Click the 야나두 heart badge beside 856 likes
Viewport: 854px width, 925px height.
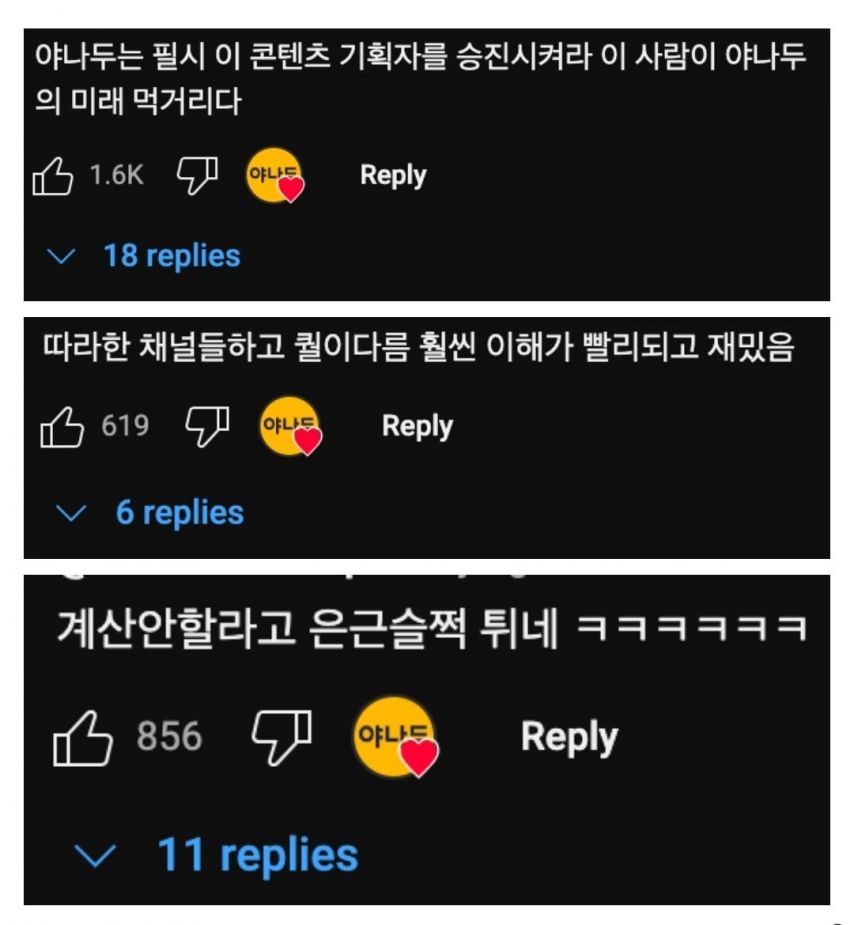(x=396, y=737)
